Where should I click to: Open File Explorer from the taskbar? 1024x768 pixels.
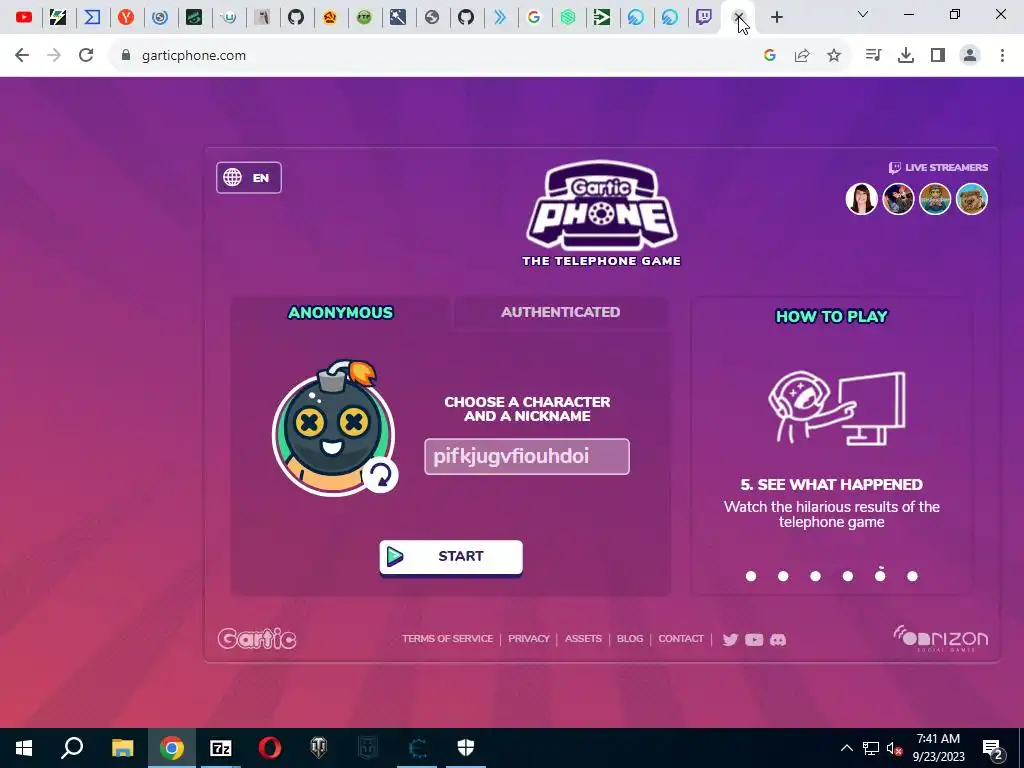122,748
